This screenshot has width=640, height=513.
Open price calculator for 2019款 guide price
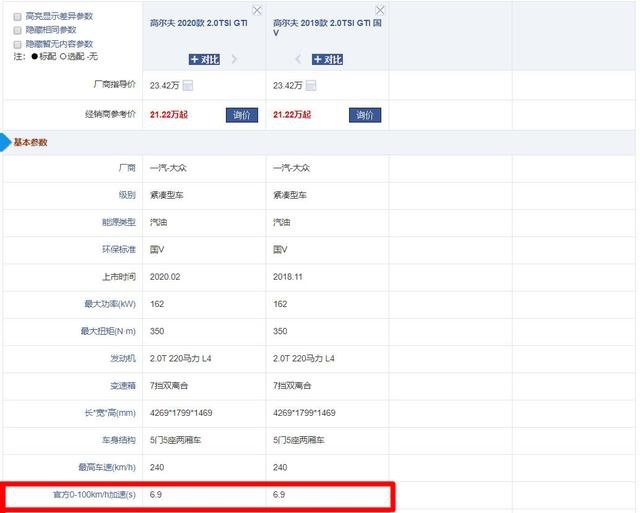[311, 85]
